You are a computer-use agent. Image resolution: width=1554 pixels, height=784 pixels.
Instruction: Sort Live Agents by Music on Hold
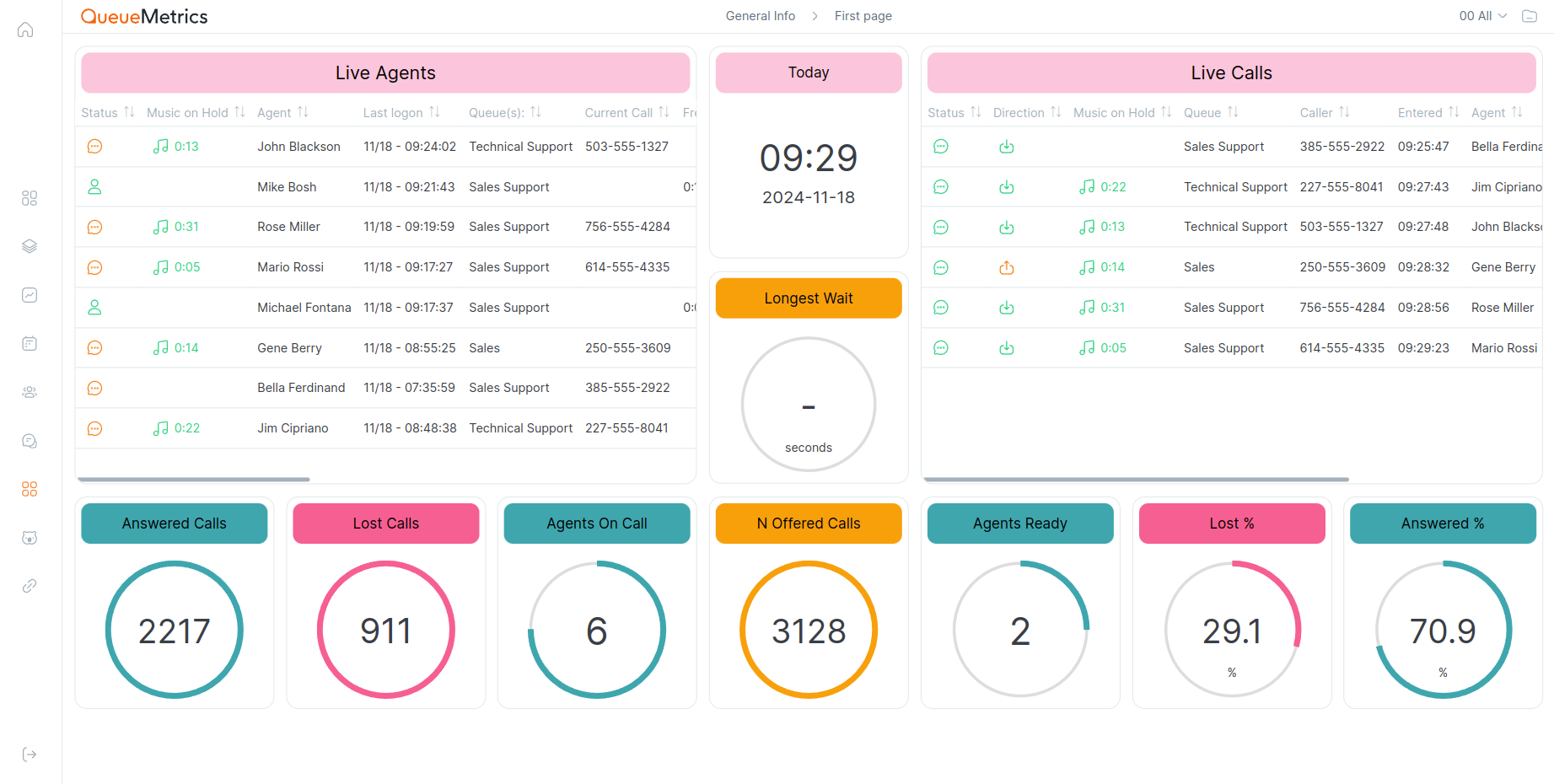click(x=239, y=112)
